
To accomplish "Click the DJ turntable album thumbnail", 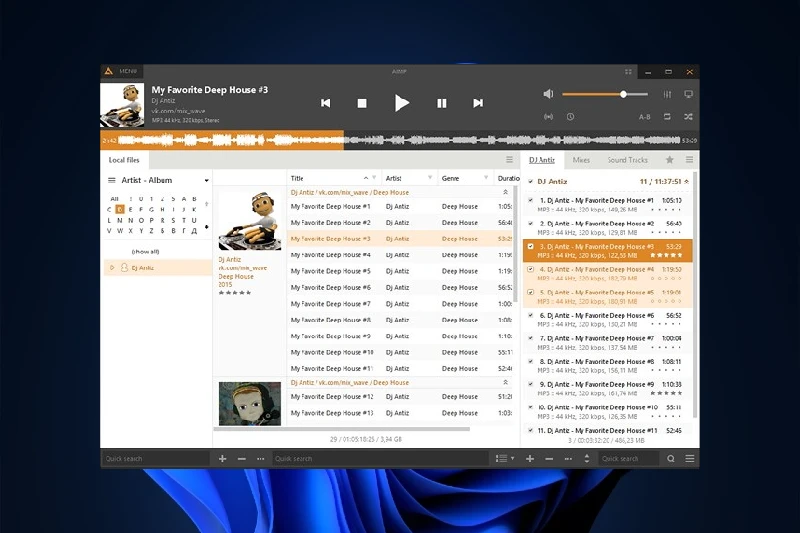I will pos(249,220).
